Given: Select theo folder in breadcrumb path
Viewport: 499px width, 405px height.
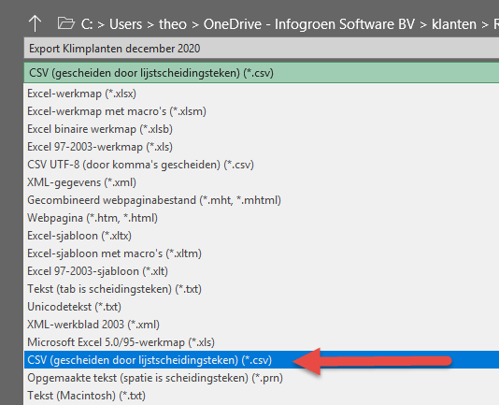Looking at the screenshot, I should [173, 24].
